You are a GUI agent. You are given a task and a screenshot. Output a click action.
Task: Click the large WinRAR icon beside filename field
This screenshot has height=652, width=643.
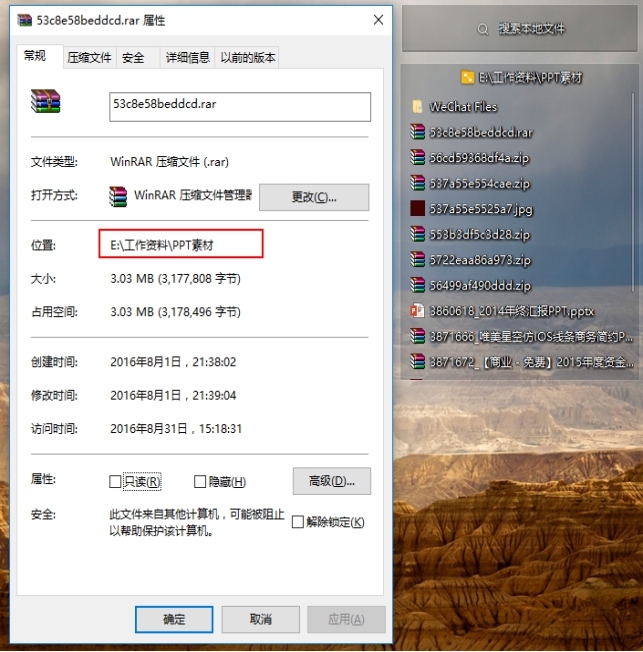pyautogui.click(x=45, y=101)
